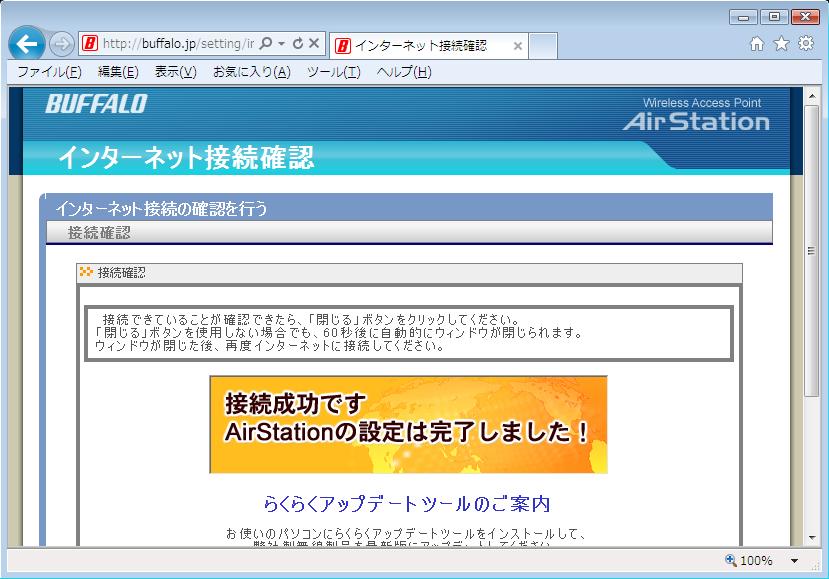Close the browser window
The height and width of the screenshot is (579, 829).
[806, 17]
